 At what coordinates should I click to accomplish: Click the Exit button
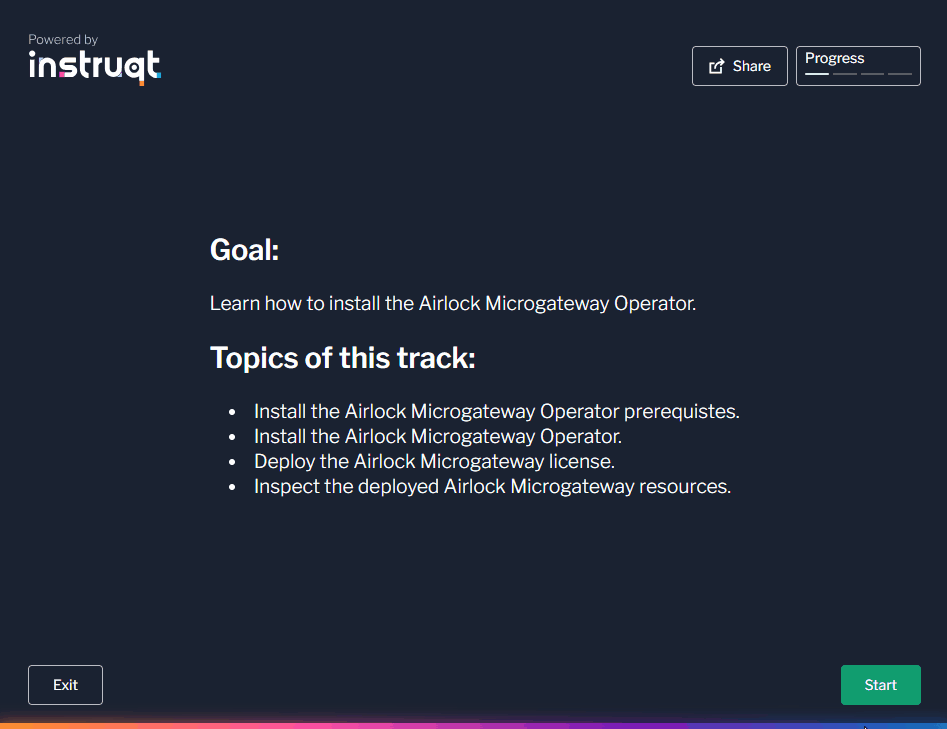coord(65,684)
